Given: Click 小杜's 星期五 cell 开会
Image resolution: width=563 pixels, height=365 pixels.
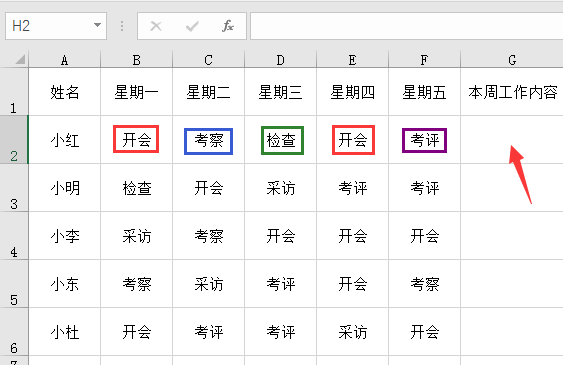Looking at the screenshot, I should tap(424, 332).
